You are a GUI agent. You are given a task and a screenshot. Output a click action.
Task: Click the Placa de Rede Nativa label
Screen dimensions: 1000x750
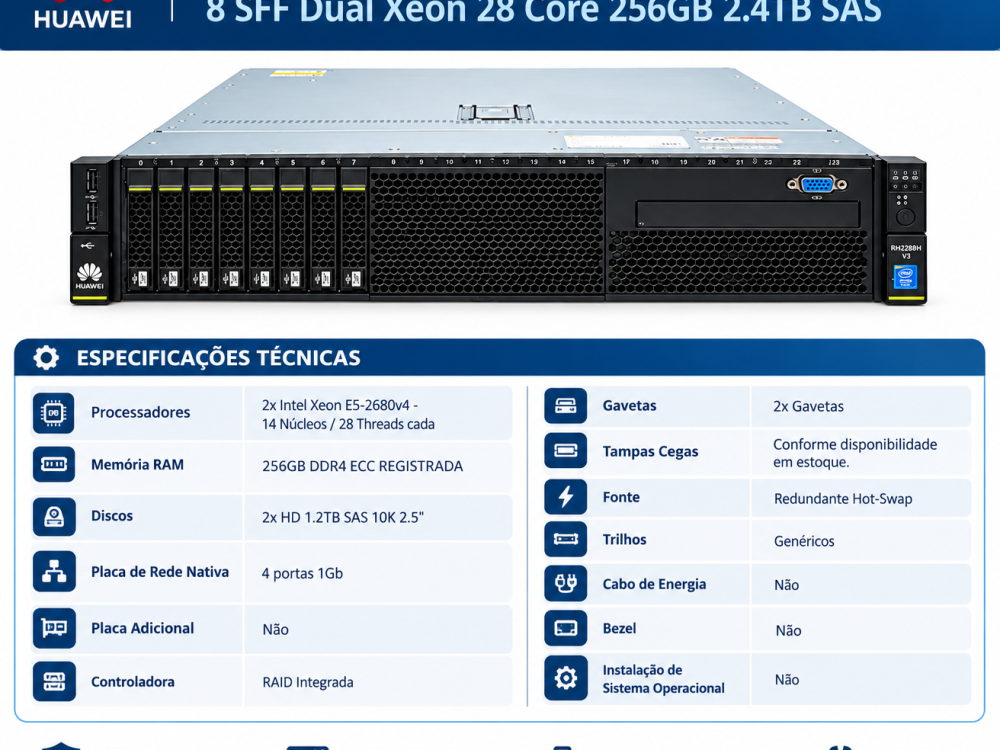160,572
